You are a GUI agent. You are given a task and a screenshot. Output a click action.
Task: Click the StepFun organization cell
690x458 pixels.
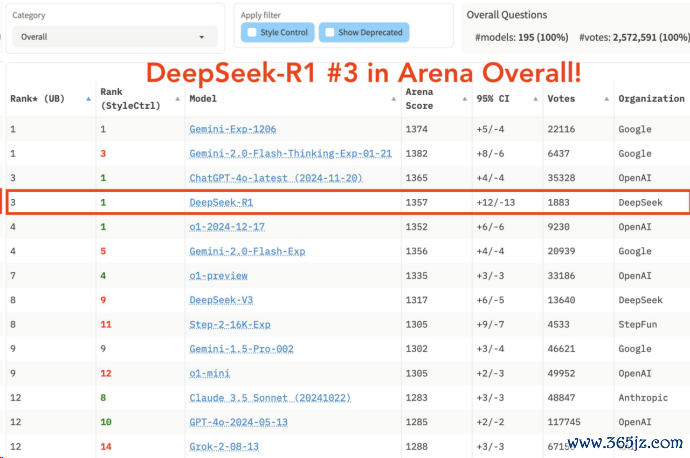(x=638, y=325)
